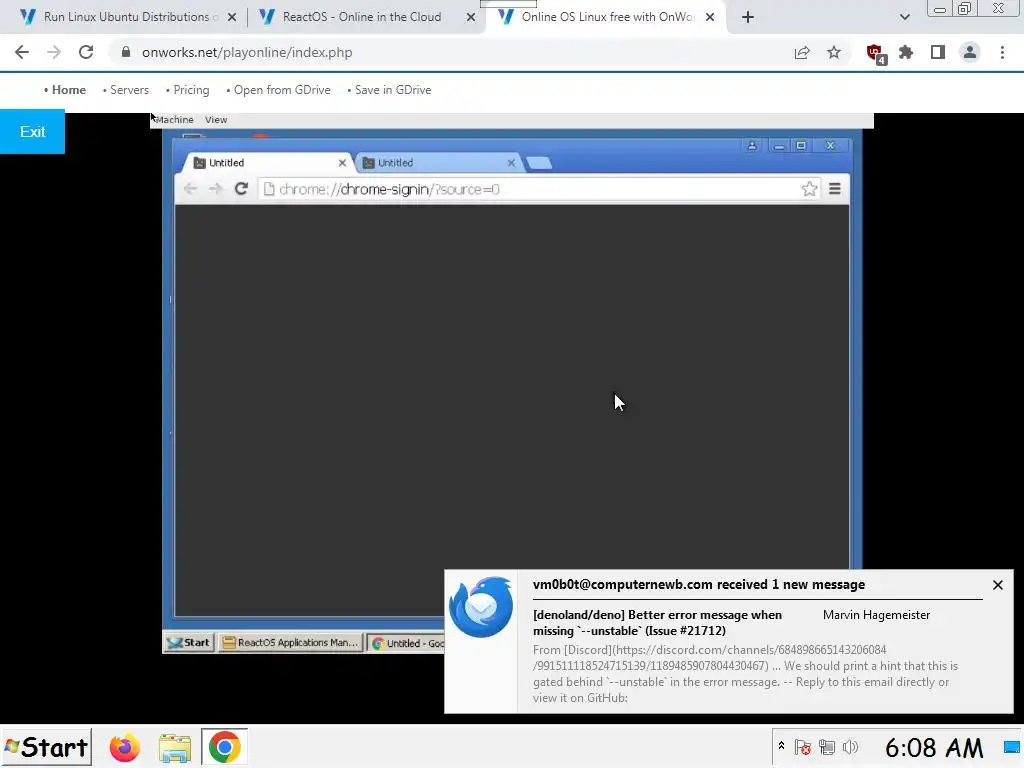Image resolution: width=1024 pixels, height=768 pixels.
Task: Open the uBlock extension showing badge 4
Action: (x=875, y=54)
